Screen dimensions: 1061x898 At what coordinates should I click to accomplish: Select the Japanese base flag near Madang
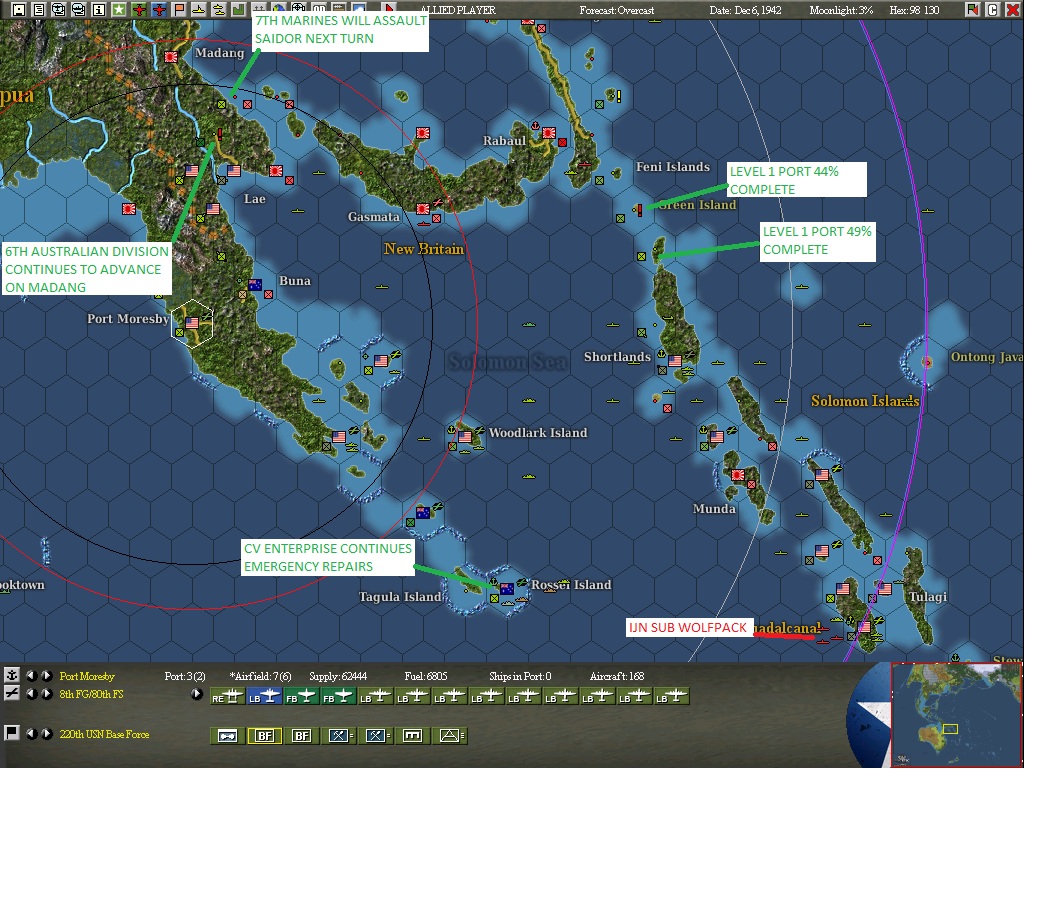[171, 58]
